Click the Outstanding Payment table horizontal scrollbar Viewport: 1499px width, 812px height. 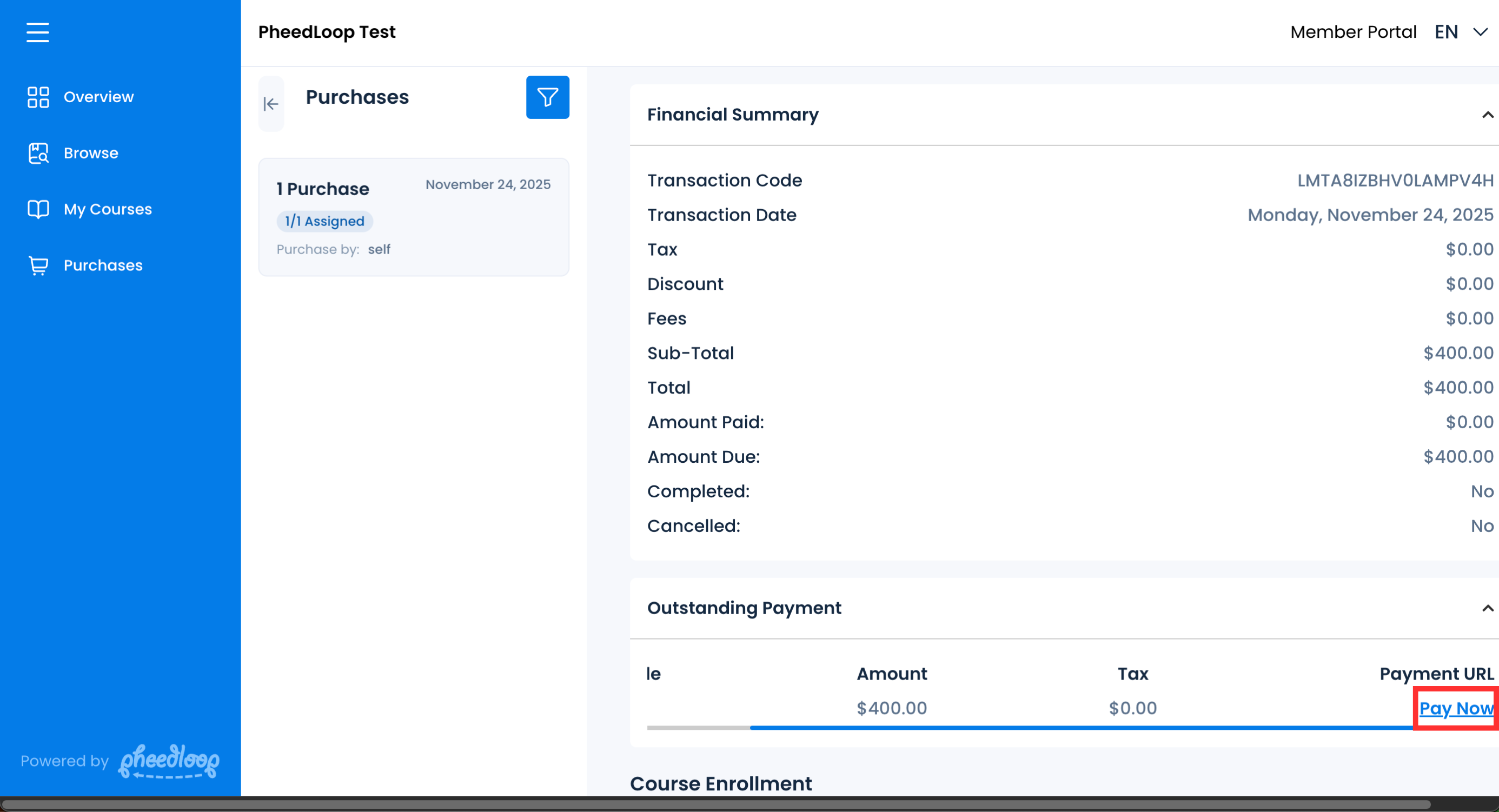(1083, 728)
